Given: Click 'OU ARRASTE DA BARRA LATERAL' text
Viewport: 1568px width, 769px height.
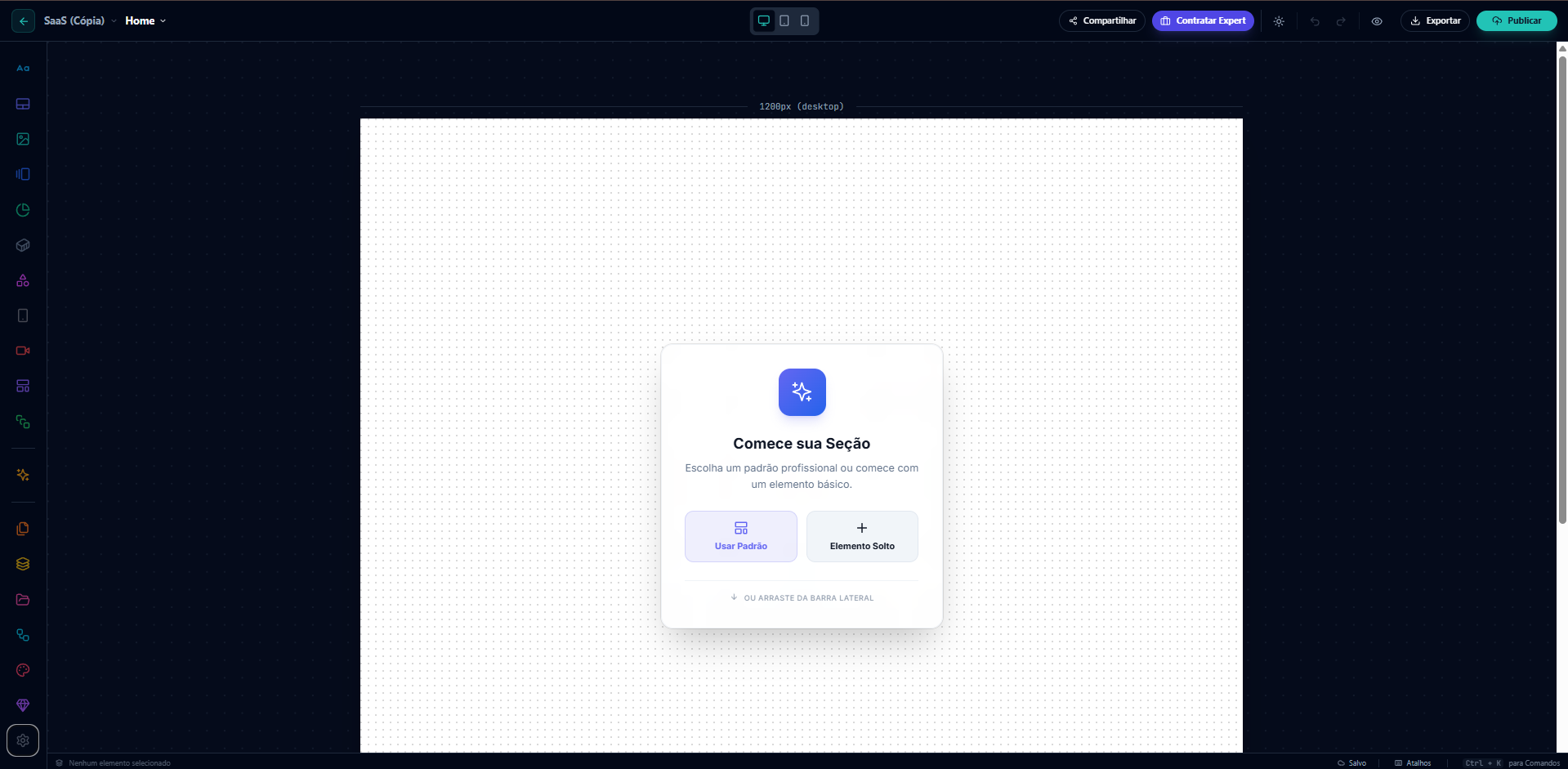Looking at the screenshot, I should click(808, 598).
